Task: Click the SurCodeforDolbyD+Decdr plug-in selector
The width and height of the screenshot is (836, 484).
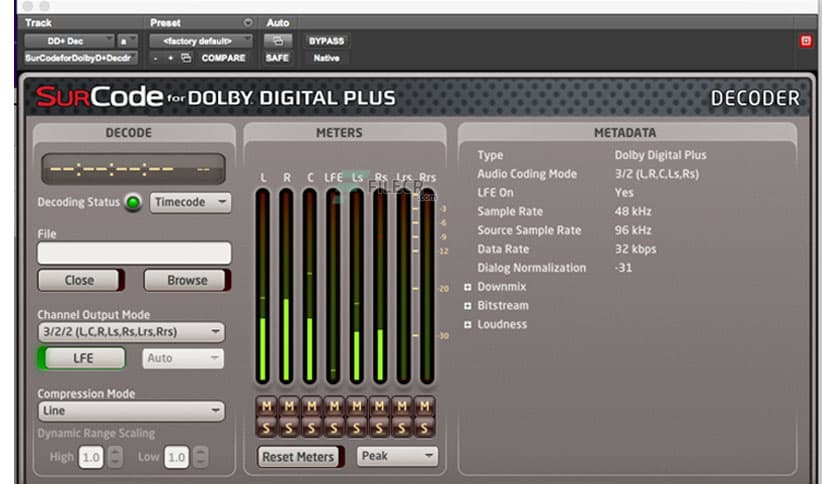Action: tap(80, 58)
